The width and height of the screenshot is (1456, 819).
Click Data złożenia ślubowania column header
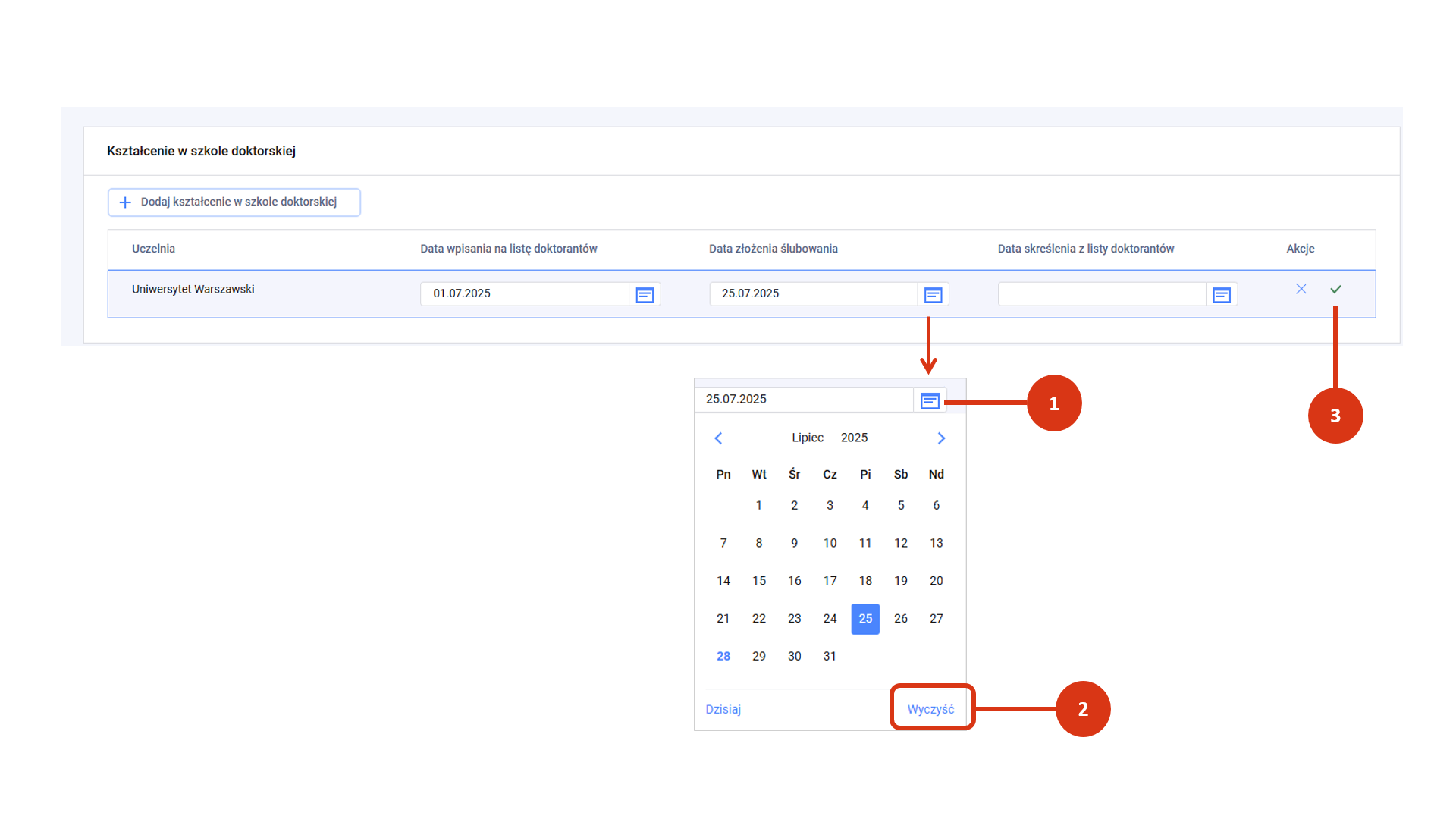[773, 249]
